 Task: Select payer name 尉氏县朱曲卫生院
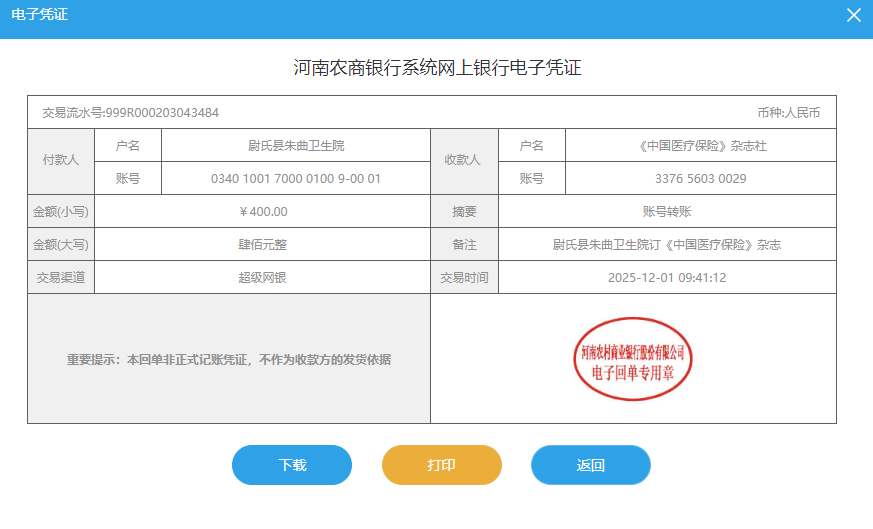tap(295, 146)
